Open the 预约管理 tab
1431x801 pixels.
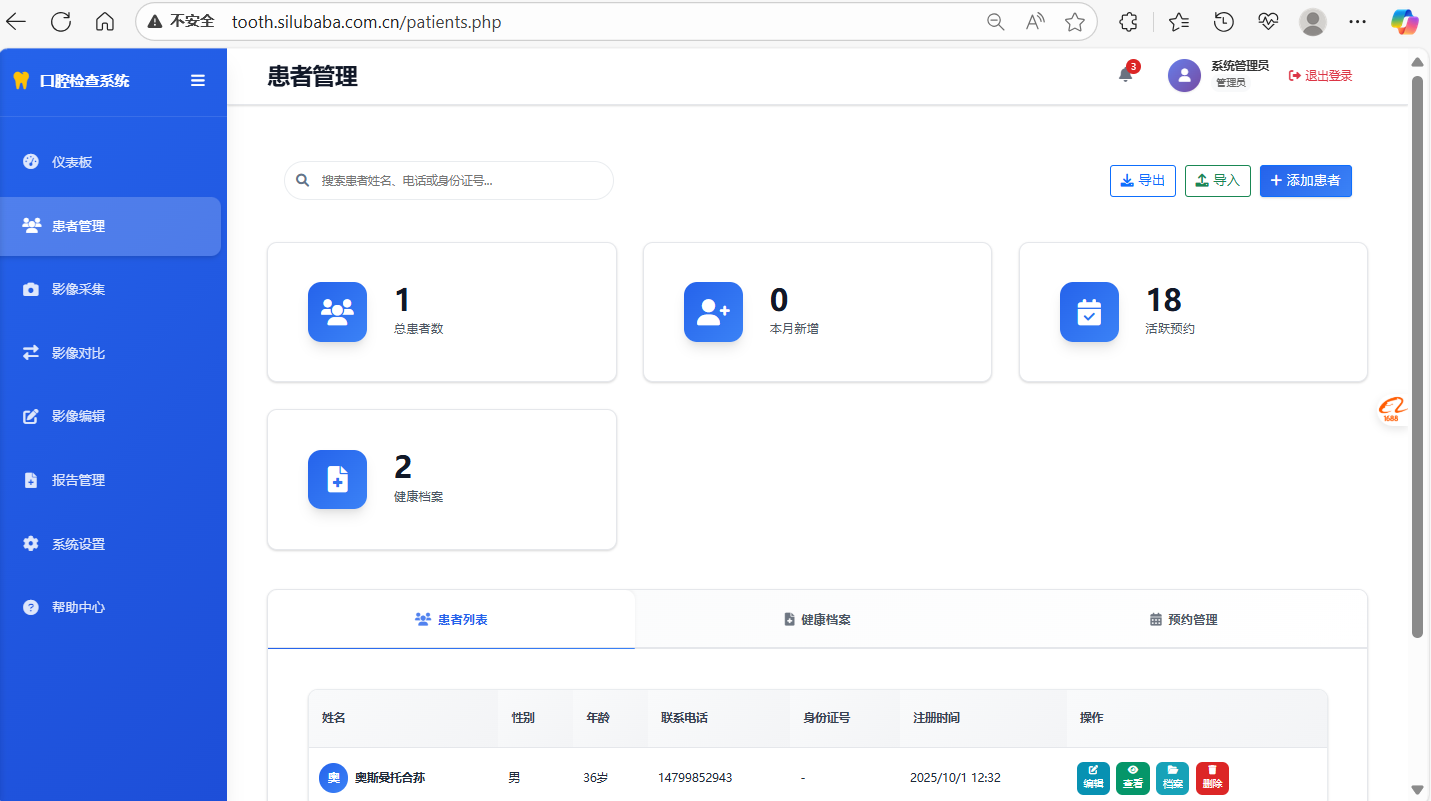tap(1183, 619)
